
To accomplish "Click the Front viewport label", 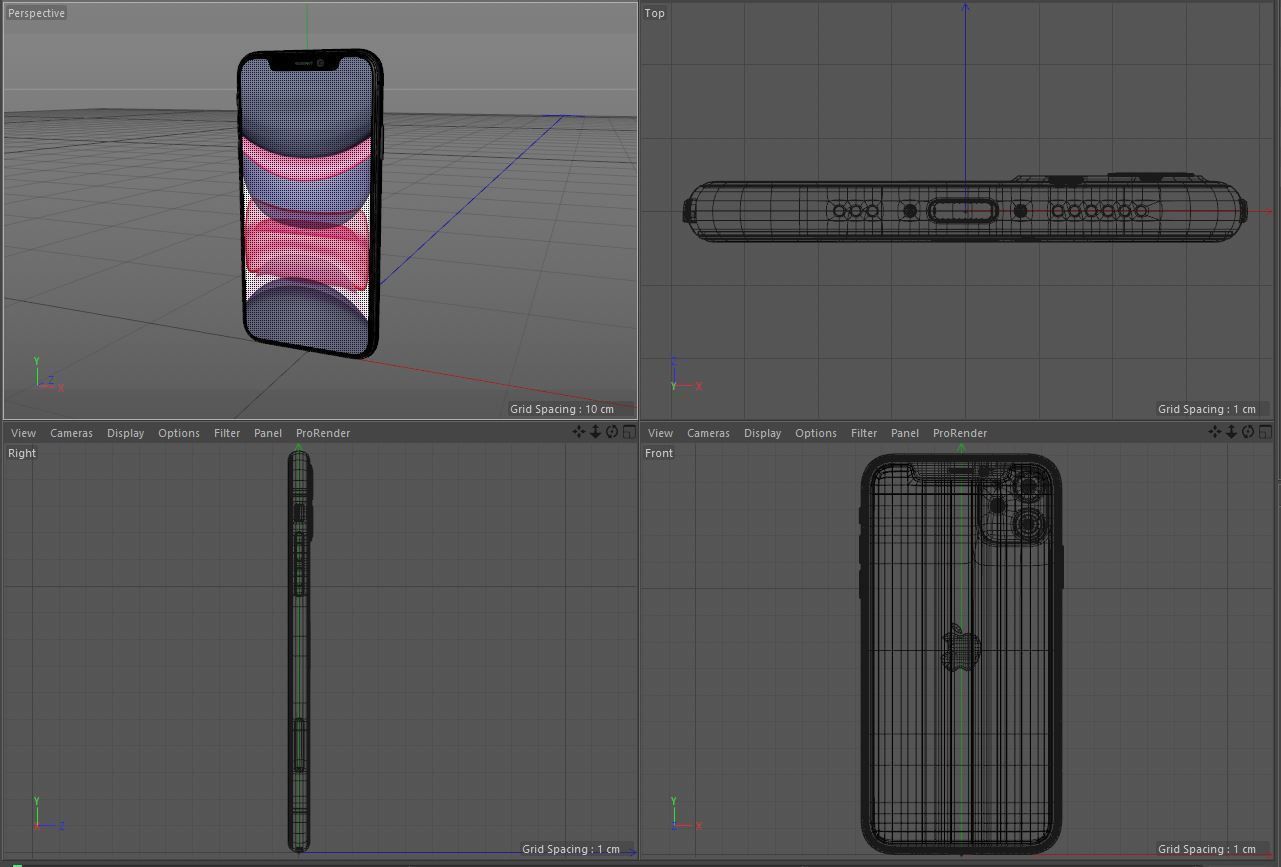I will pyautogui.click(x=659, y=453).
